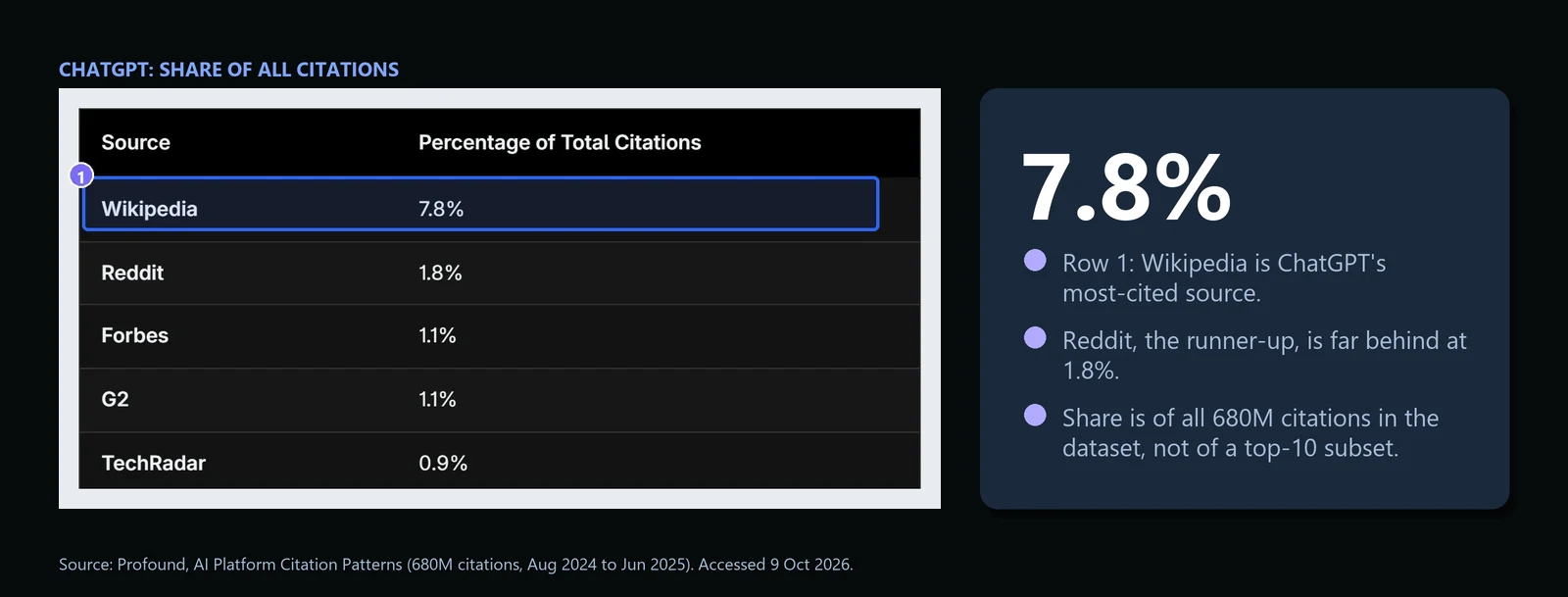Click the 'Reddit, the runner-up' bullet text
This screenshot has height=597, width=1568.
[x=1264, y=355]
